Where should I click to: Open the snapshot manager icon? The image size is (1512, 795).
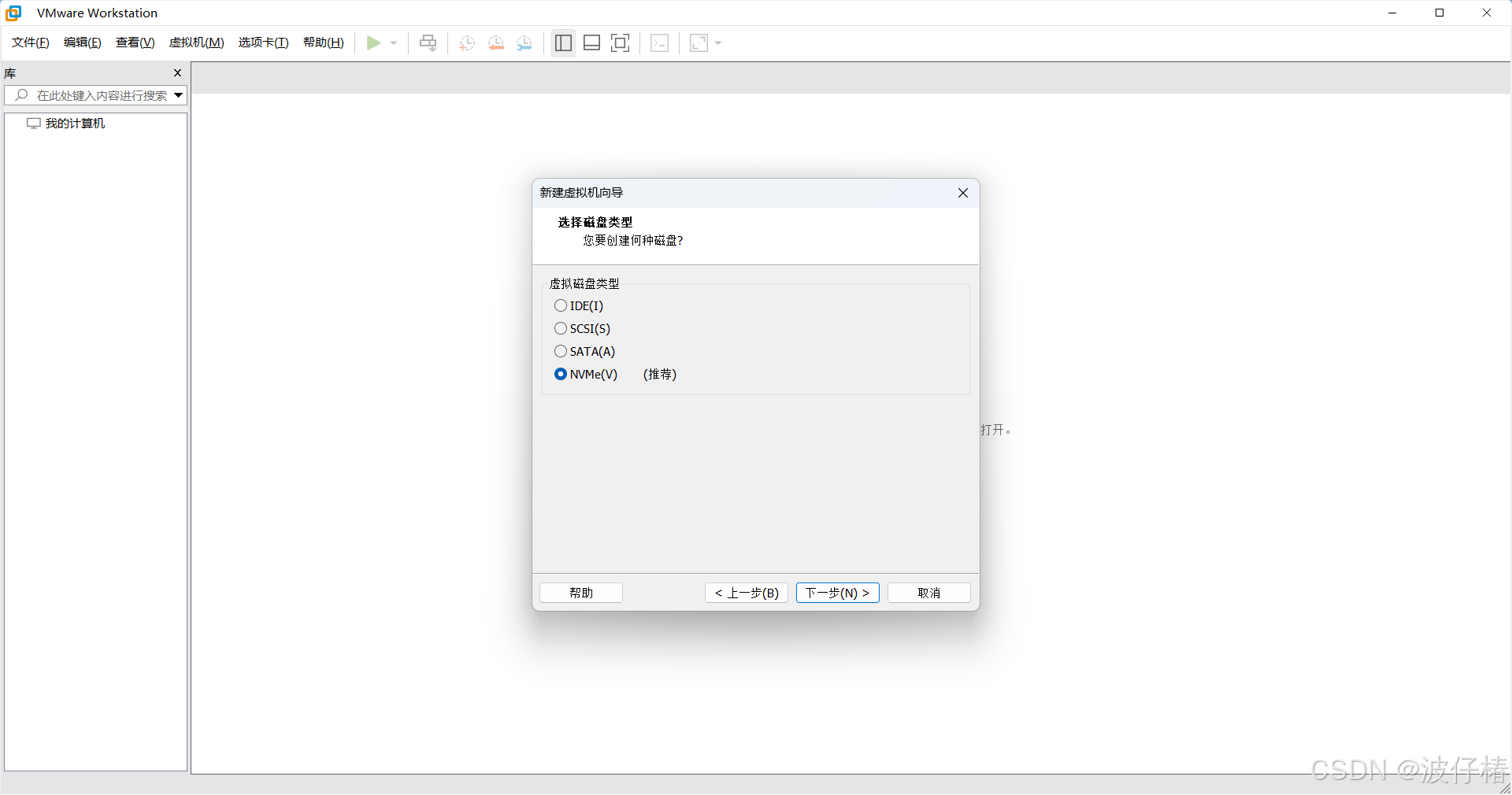pyautogui.click(x=524, y=43)
